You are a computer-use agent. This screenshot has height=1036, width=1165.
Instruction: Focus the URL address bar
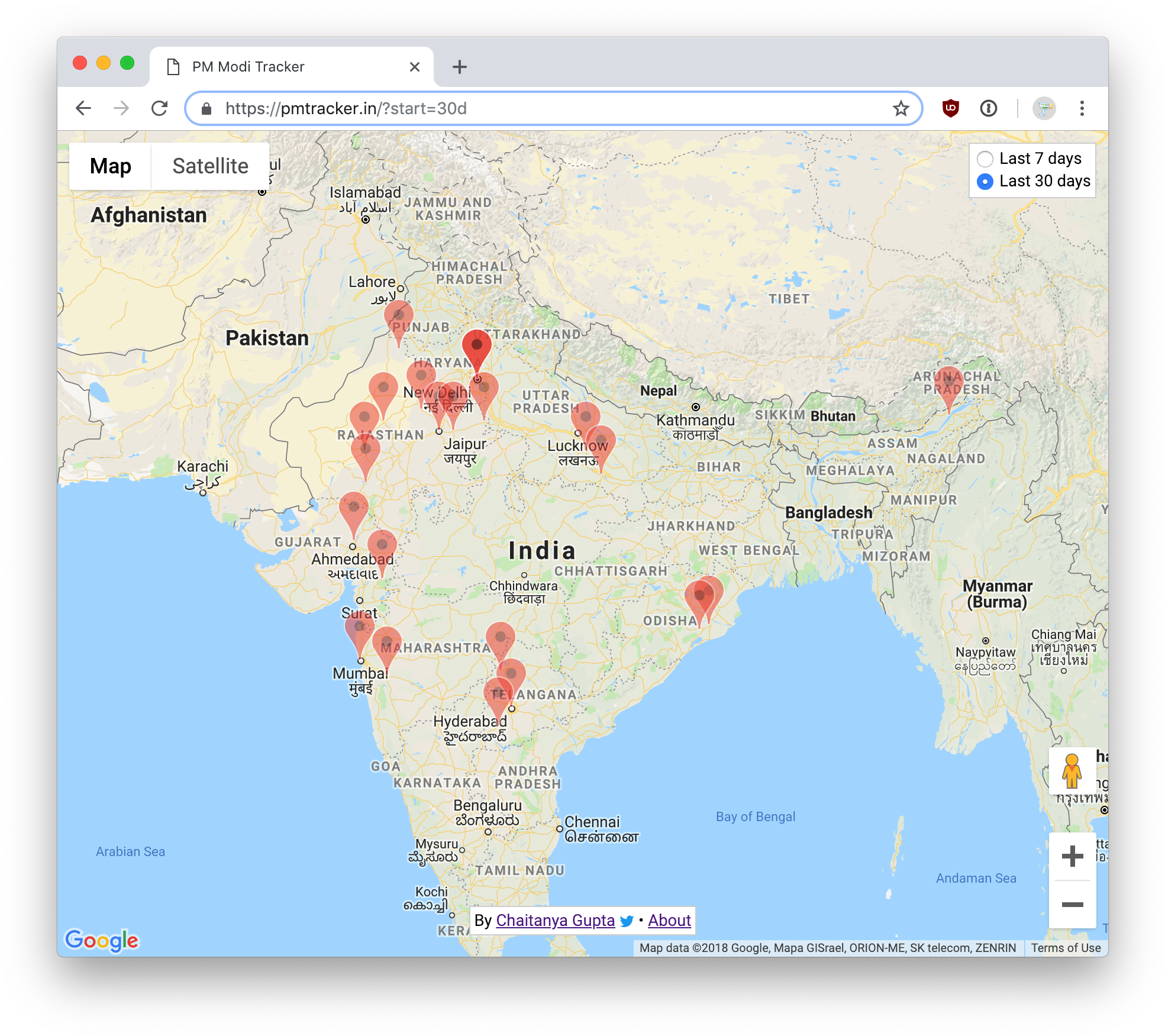[x=553, y=108]
